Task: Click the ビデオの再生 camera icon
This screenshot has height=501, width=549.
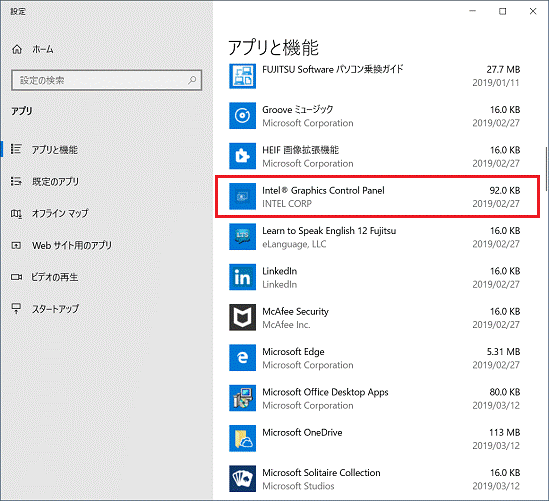Action: (x=16, y=277)
